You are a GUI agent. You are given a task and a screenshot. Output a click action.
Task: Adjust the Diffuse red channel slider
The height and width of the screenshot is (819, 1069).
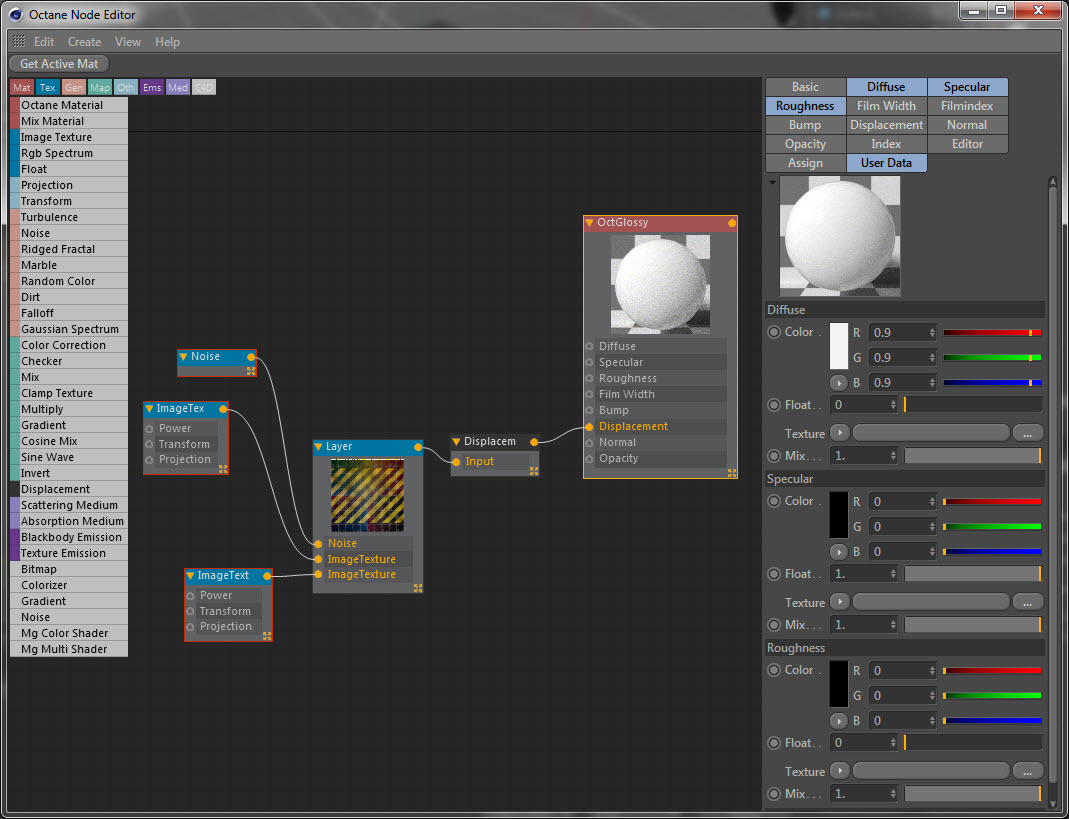click(992, 333)
